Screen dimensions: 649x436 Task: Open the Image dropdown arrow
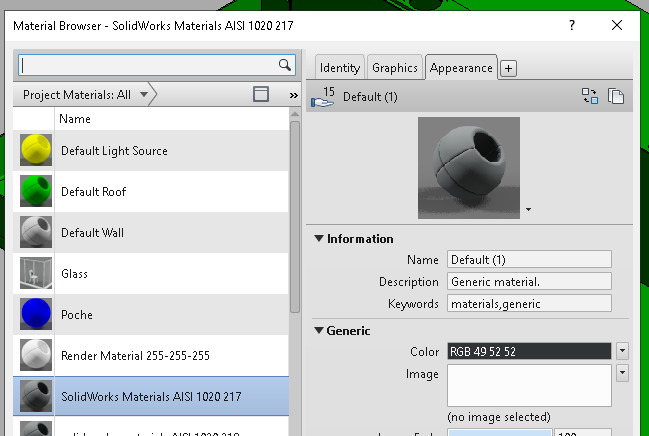click(x=622, y=373)
